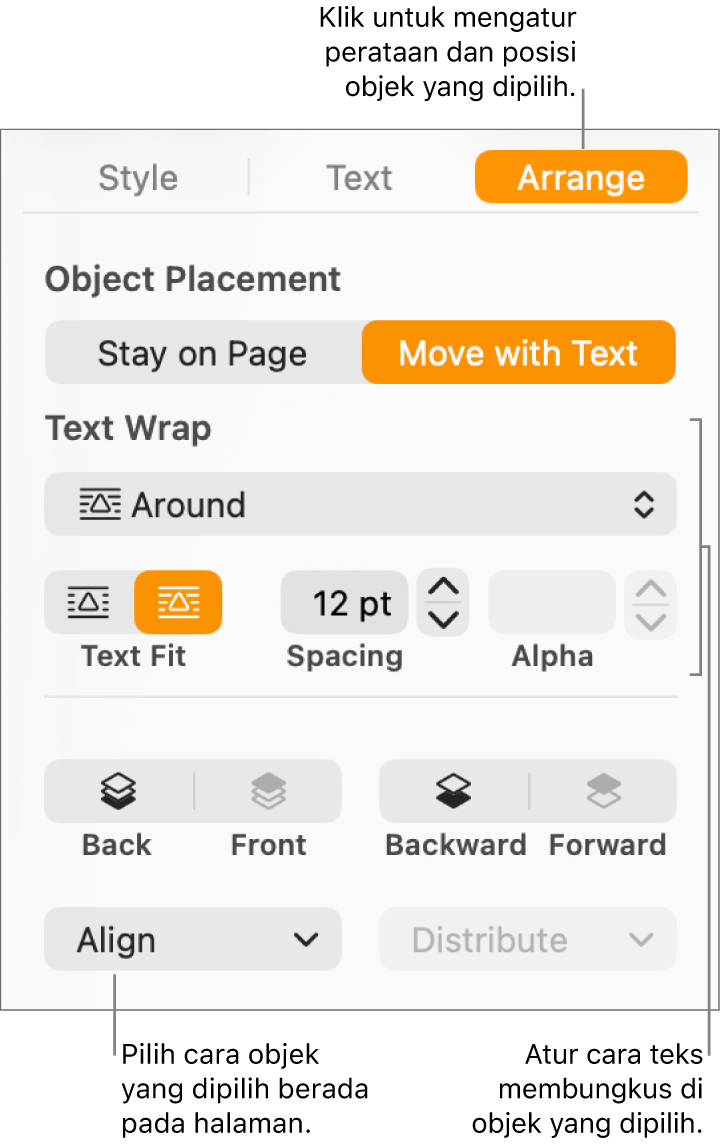
Task: Select the Arrange tab
Action: [x=581, y=178]
